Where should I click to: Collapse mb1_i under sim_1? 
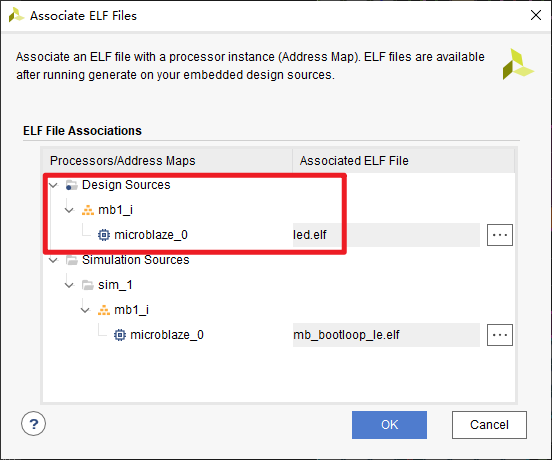coord(85,310)
